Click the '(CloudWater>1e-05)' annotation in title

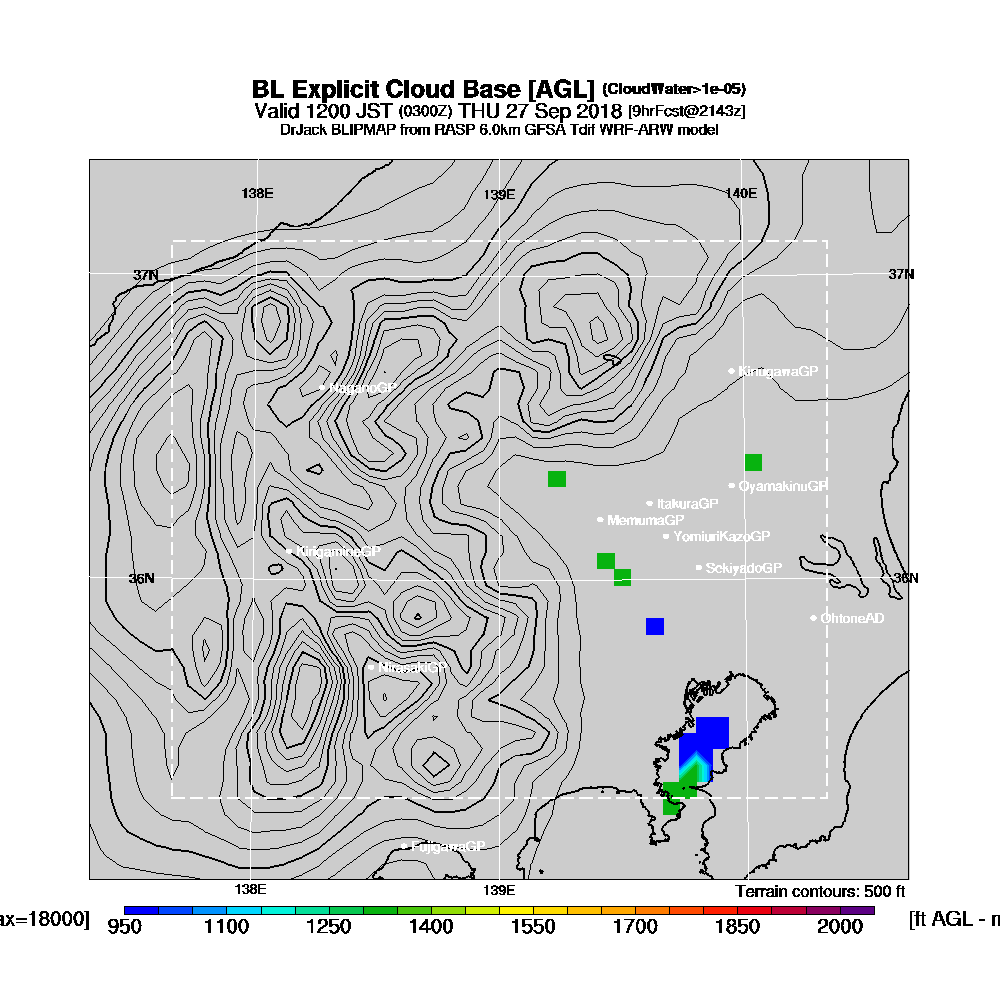click(674, 89)
